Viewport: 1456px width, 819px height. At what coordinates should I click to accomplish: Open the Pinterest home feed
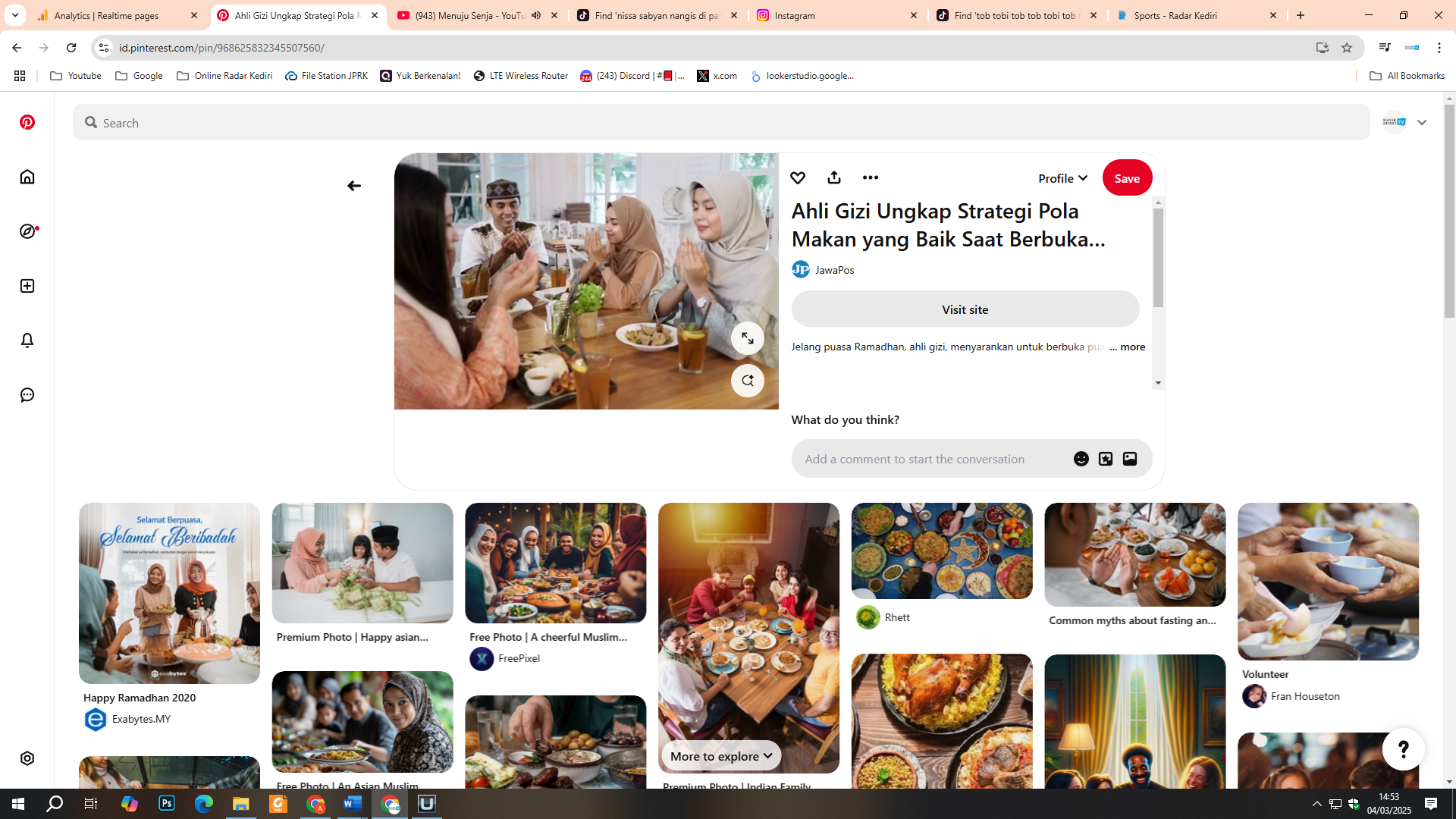pos(27,177)
